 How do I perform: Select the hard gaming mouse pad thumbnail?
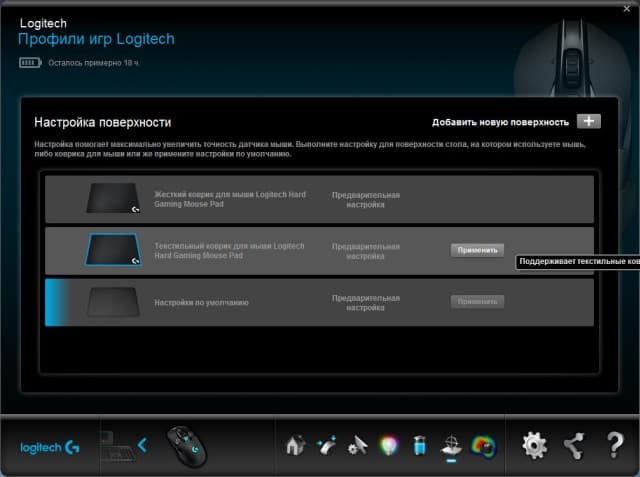point(113,198)
